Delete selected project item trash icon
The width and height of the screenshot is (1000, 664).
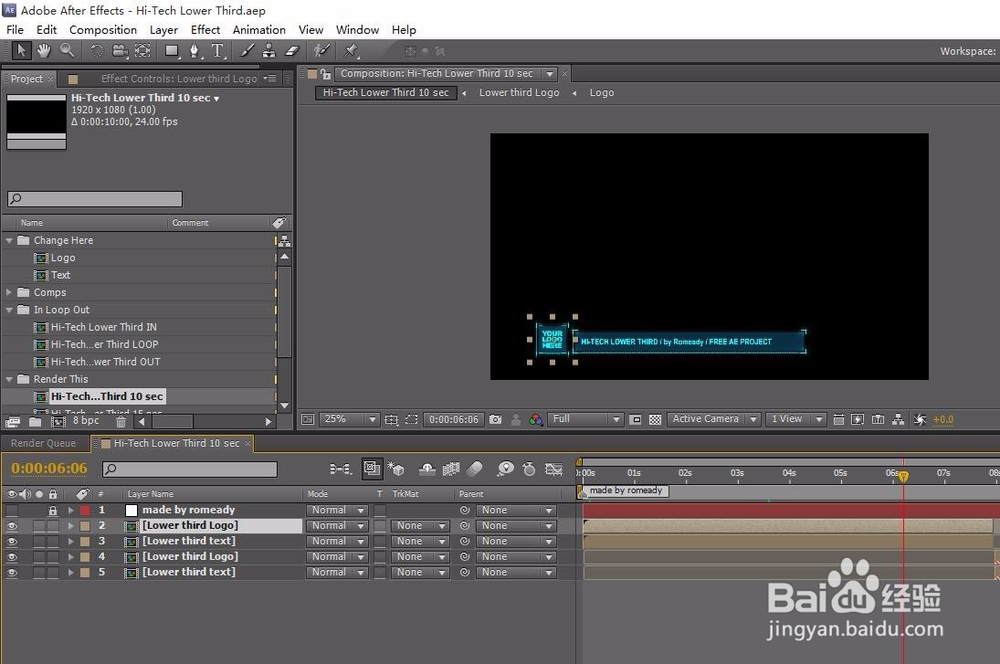point(121,422)
